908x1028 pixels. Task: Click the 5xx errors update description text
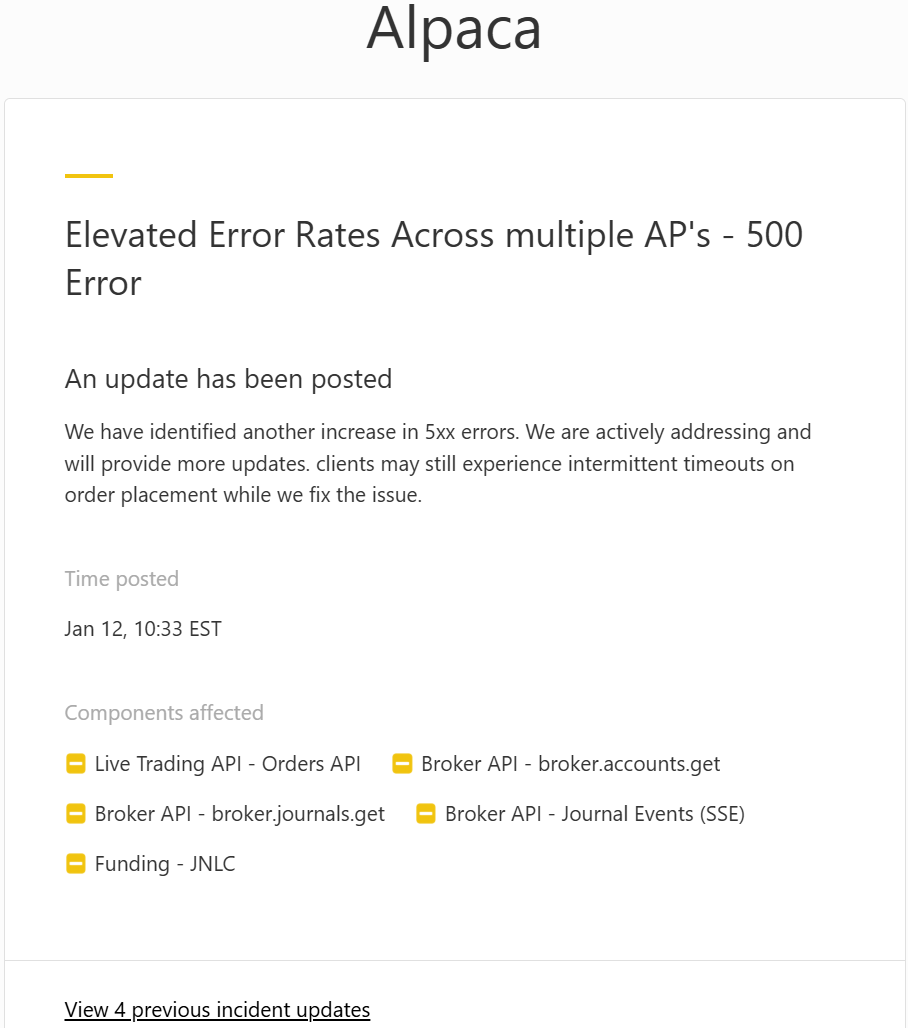437,464
